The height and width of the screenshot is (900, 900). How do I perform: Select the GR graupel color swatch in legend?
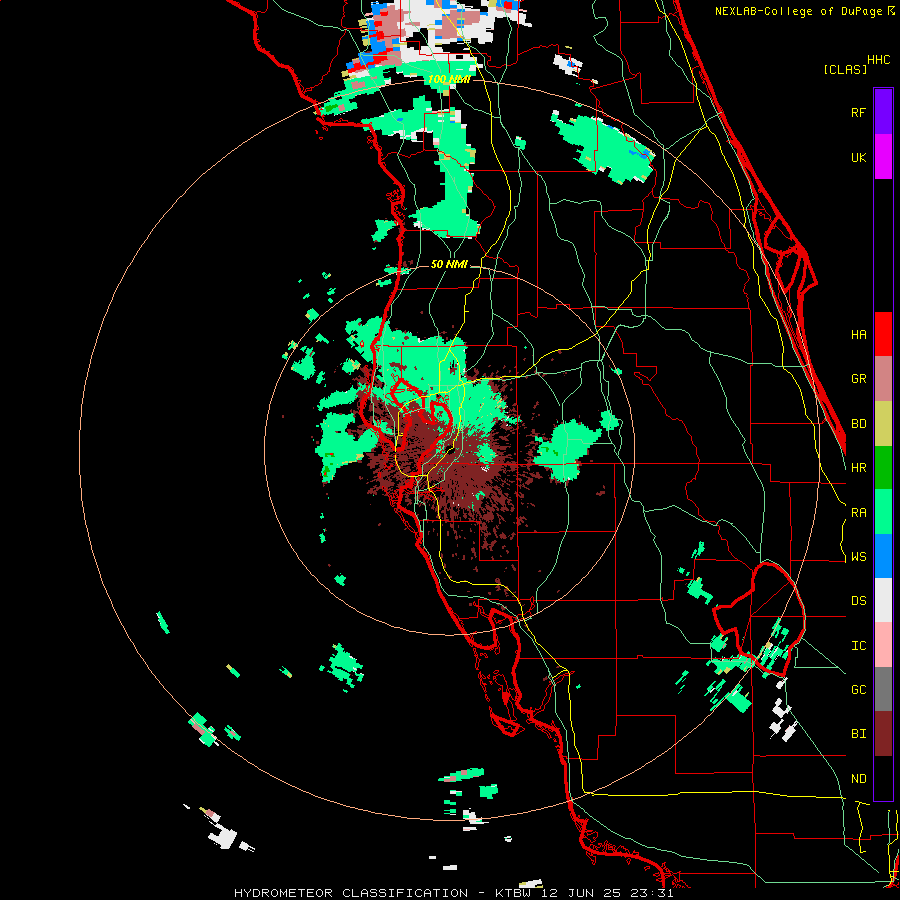[883, 379]
